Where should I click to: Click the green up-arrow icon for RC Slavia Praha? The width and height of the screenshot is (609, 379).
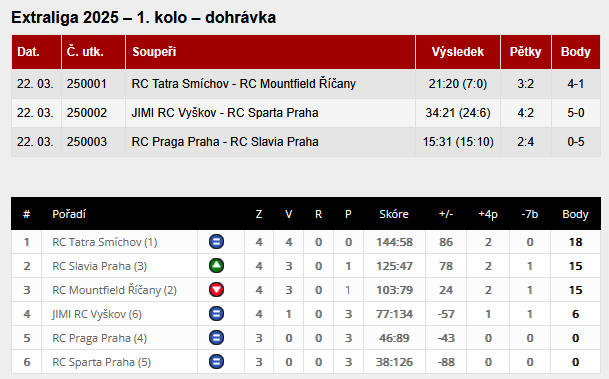click(216, 266)
